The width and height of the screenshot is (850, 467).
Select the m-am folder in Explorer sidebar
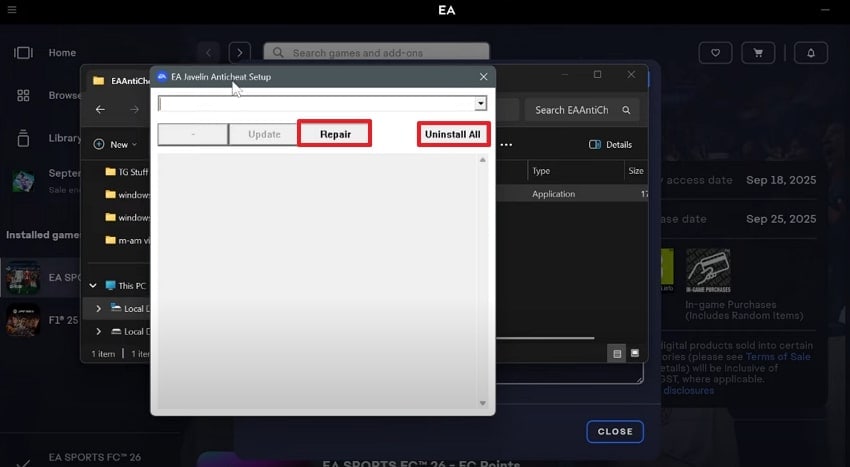127,240
